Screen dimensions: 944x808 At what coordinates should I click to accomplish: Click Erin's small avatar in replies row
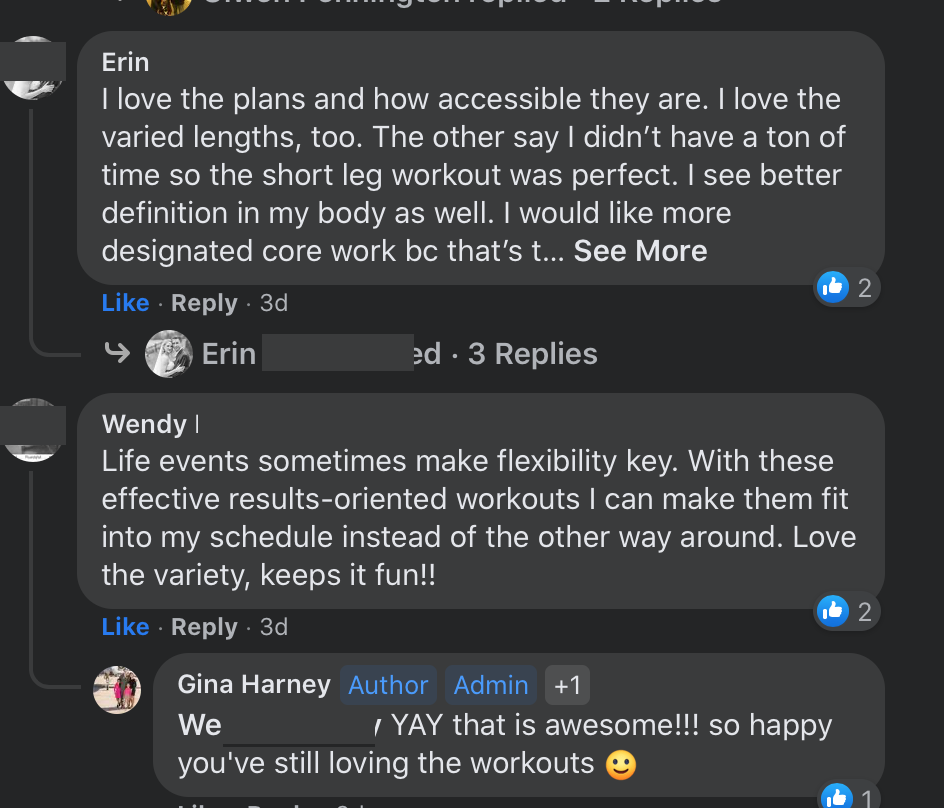pyautogui.click(x=169, y=354)
